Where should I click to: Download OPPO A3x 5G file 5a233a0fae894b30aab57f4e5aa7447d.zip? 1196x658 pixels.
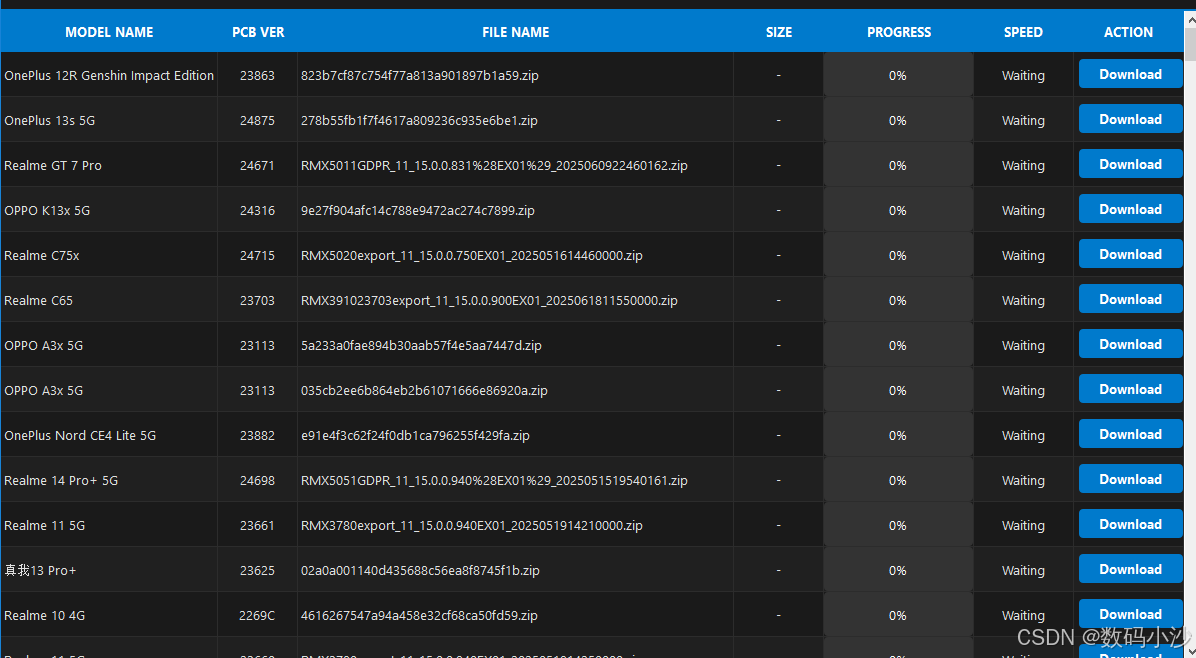tap(1130, 345)
